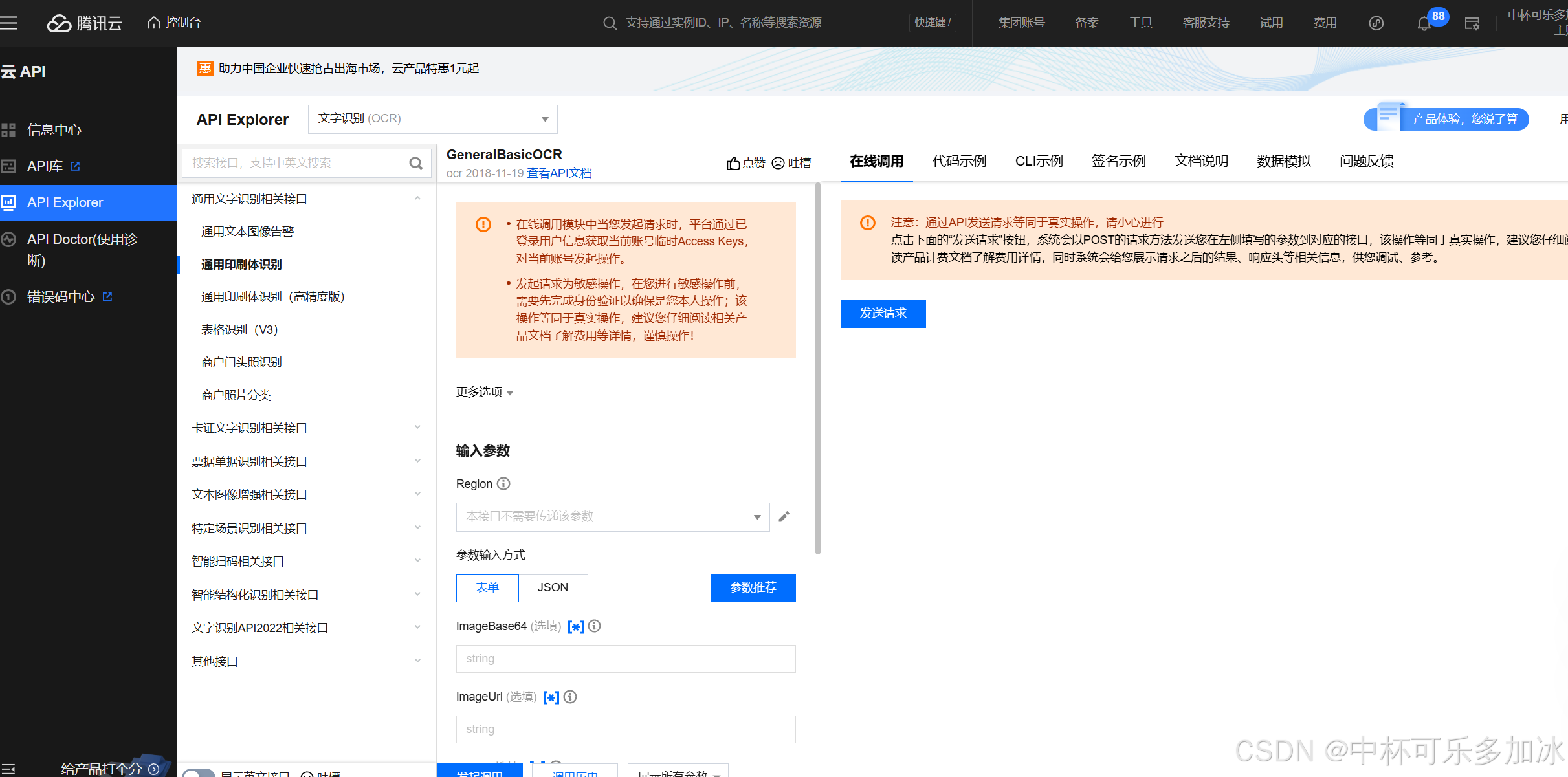
Task: Open the mini-program circular icon in top bar
Action: pyautogui.click(x=1376, y=23)
